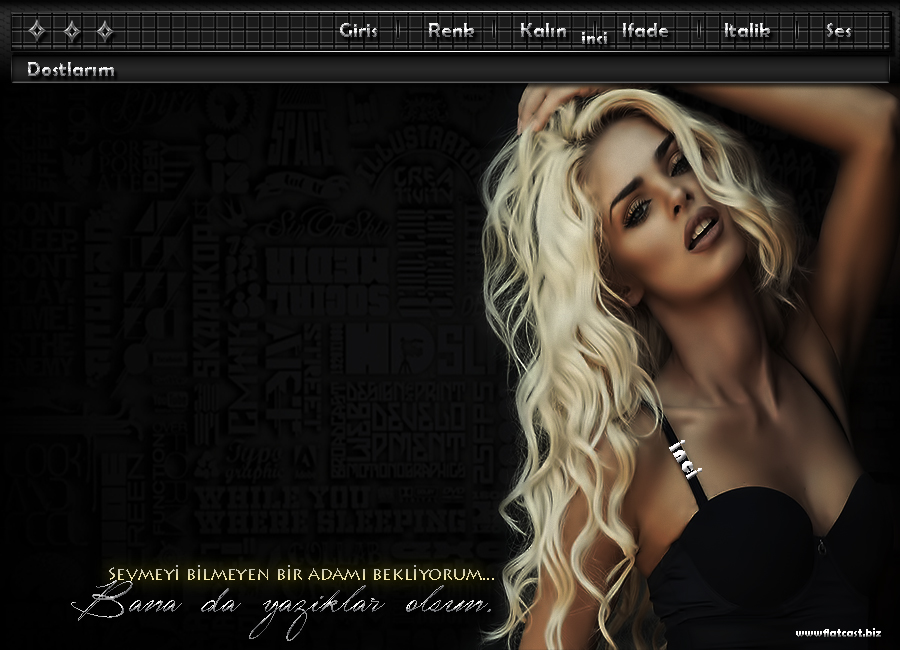Click the woman's face in the photo
Viewport: 900px width, 650px height.
click(680, 200)
